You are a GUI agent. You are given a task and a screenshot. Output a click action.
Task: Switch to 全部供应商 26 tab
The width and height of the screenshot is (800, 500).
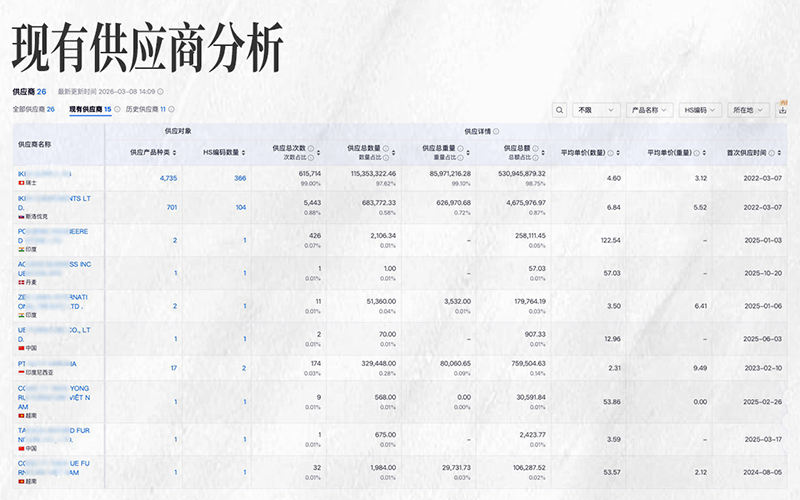(x=33, y=108)
